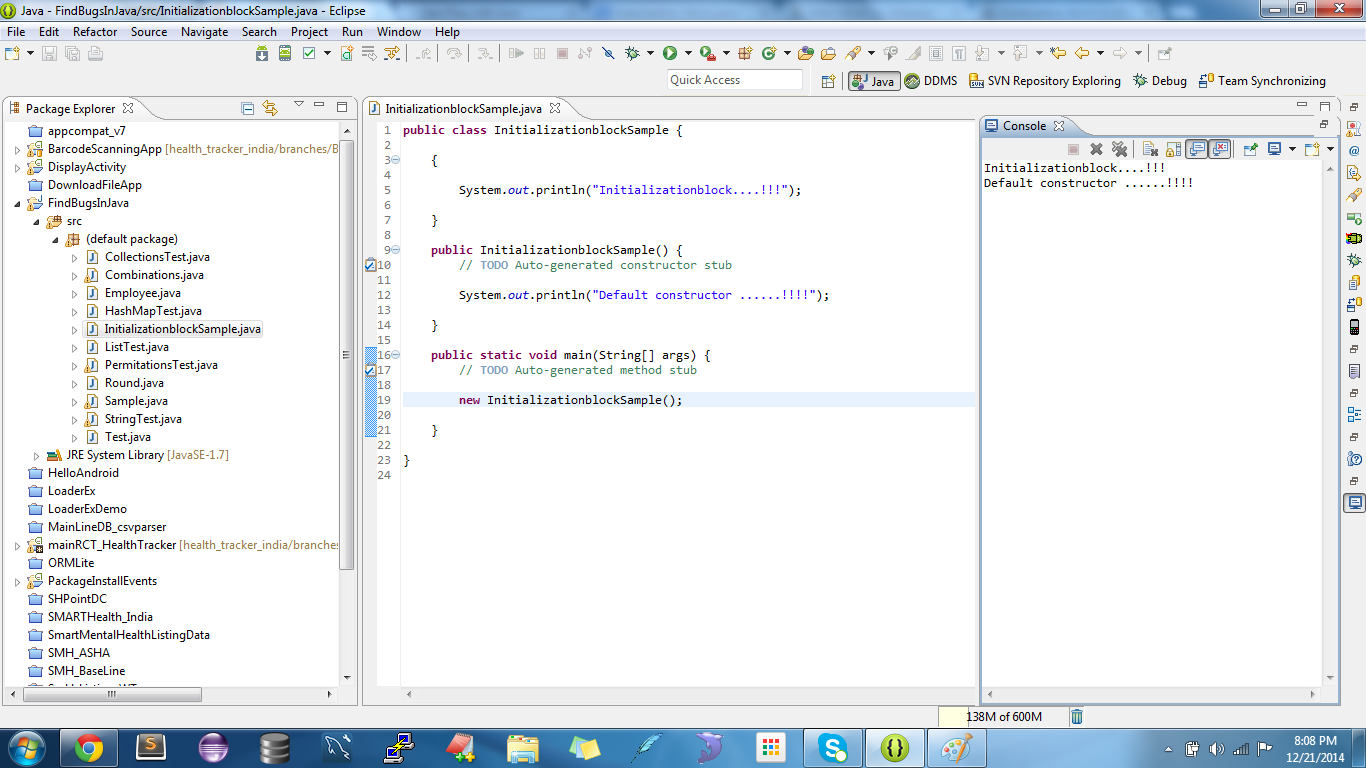Open the Refactor menu
Image resolution: width=1366 pixels, height=768 pixels.
click(95, 32)
